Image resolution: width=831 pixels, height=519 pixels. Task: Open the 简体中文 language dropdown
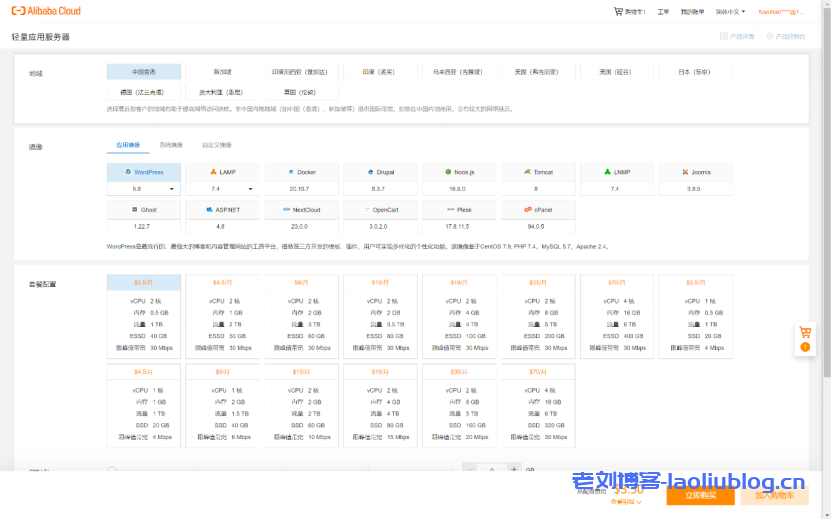click(730, 12)
